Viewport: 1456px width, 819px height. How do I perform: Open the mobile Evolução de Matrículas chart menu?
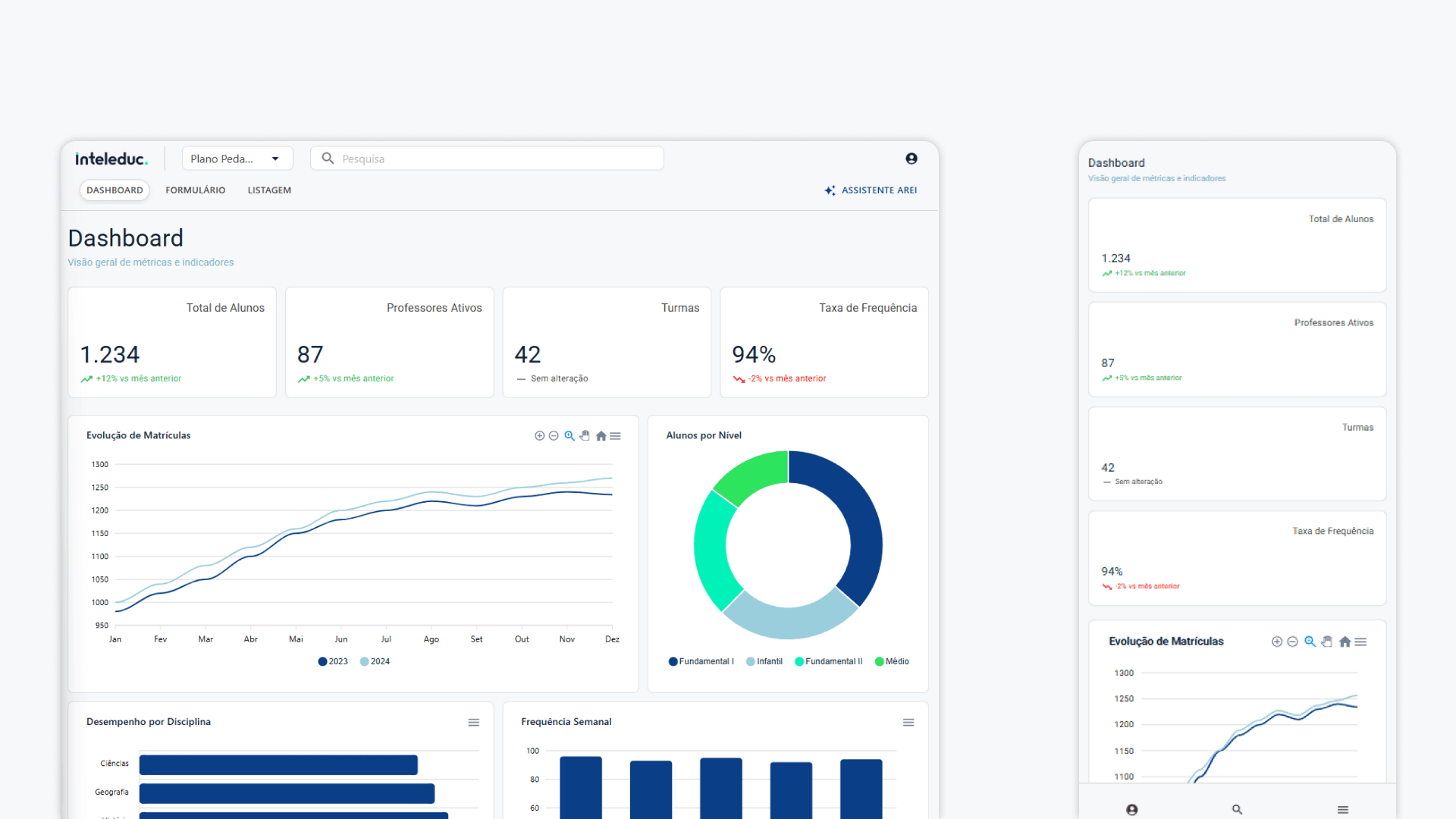1361,642
